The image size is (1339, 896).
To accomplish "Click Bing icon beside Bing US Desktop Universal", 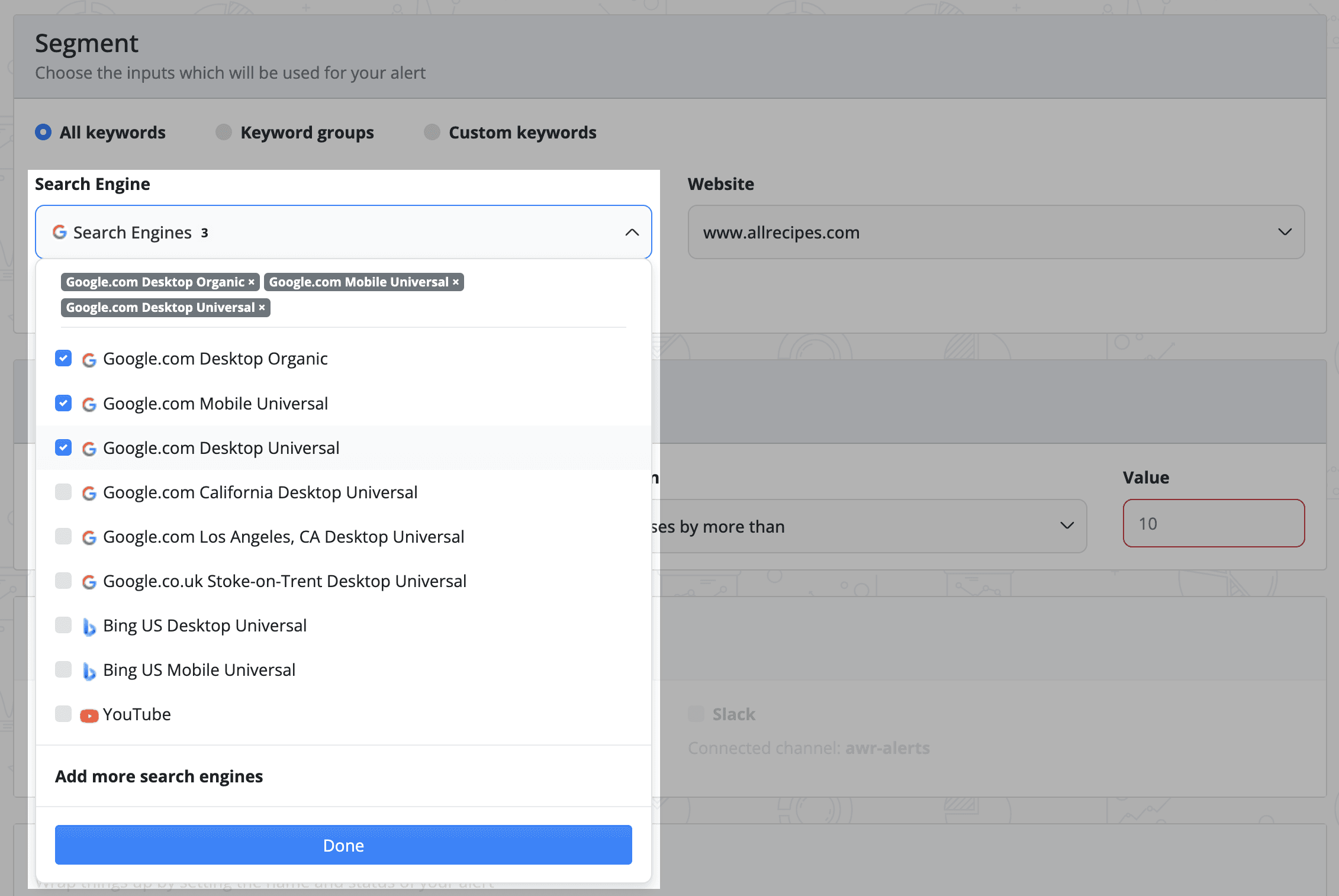I will coord(89,627).
